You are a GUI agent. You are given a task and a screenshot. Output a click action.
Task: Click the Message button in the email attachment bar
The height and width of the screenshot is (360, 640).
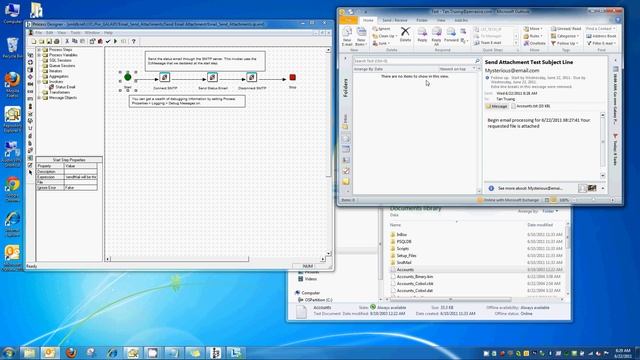click(497, 106)
